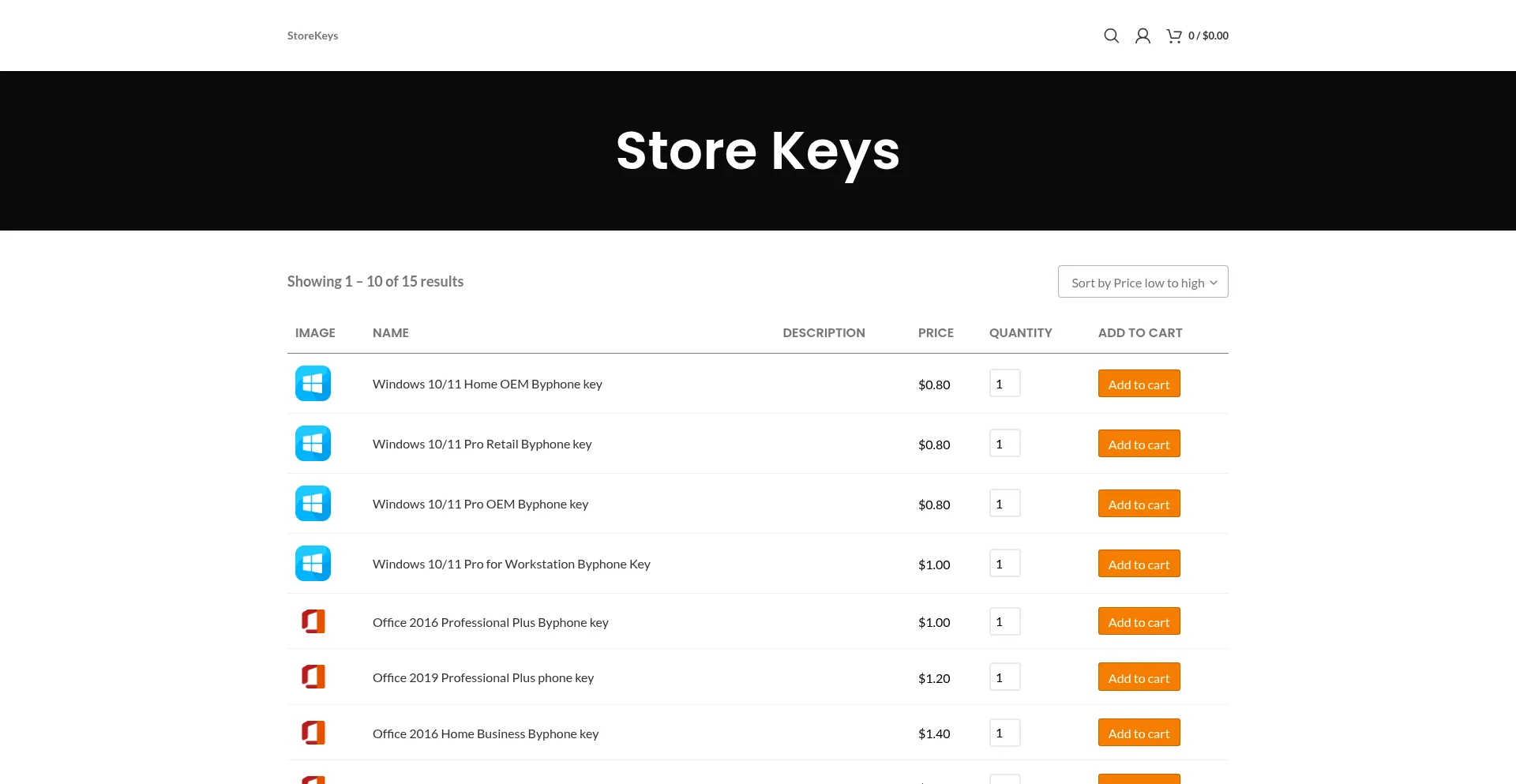Click the Store Keys banner title
Image resolution: width=1516 pixels, height=784 pixels.
(758, 152)
